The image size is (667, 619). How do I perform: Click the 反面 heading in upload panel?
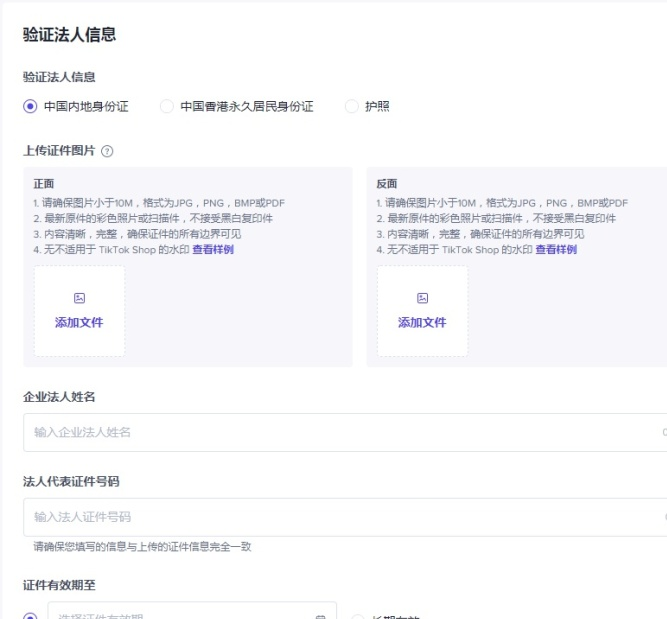click(387, 184)
